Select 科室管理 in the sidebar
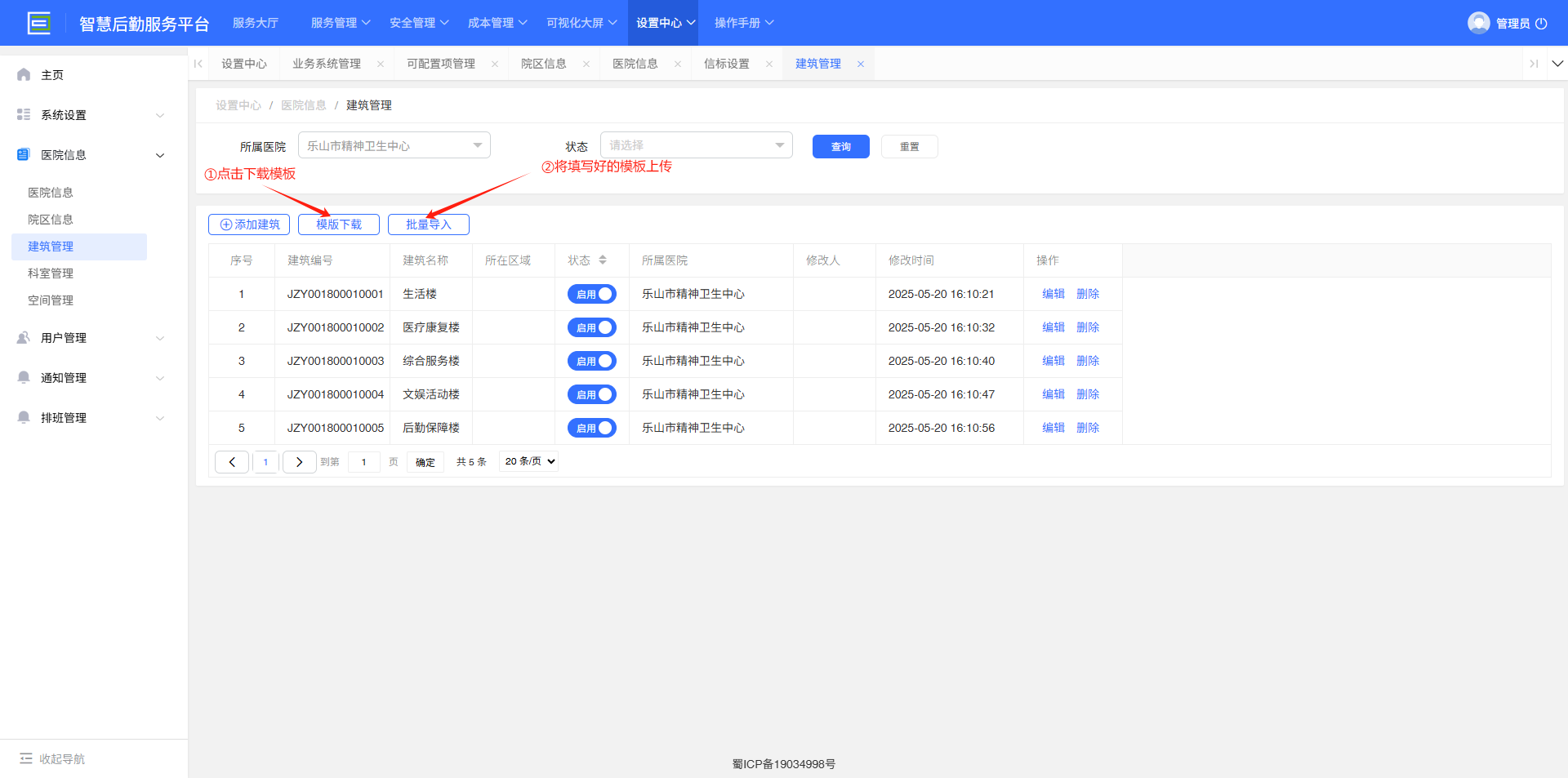 coord(51,273)
